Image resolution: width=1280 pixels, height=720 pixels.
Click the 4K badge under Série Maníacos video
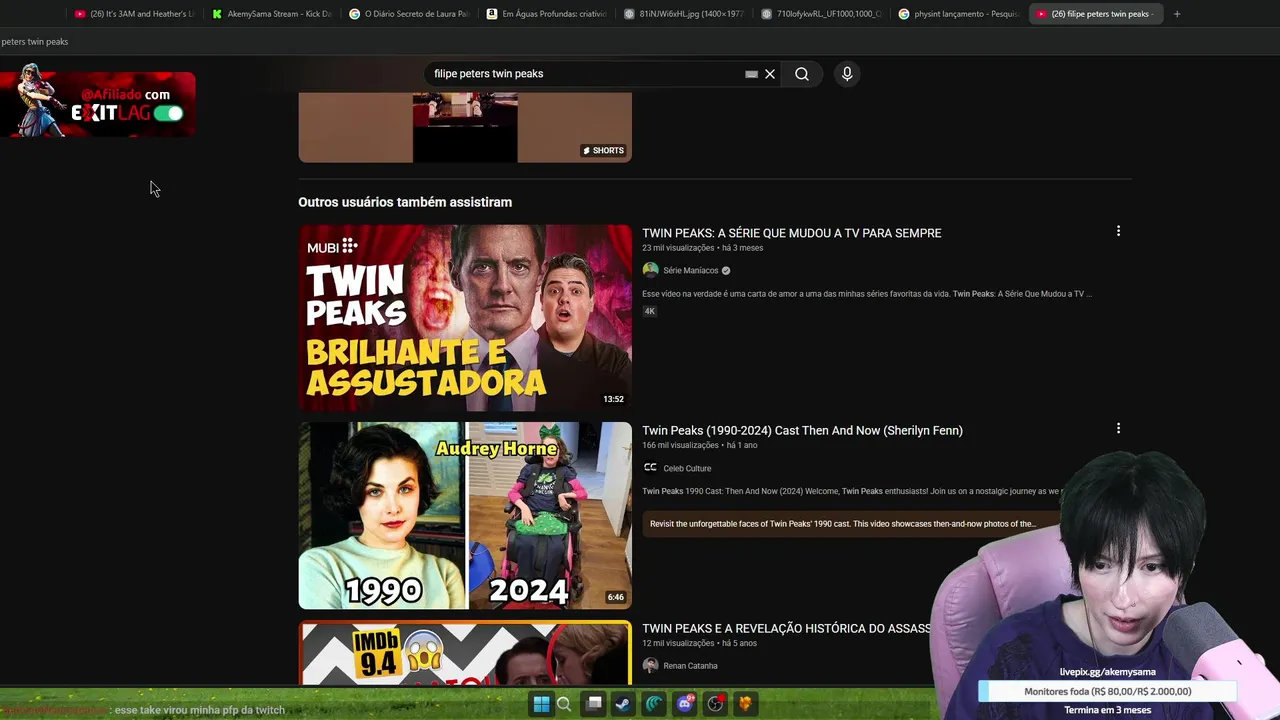pos(649,311)
